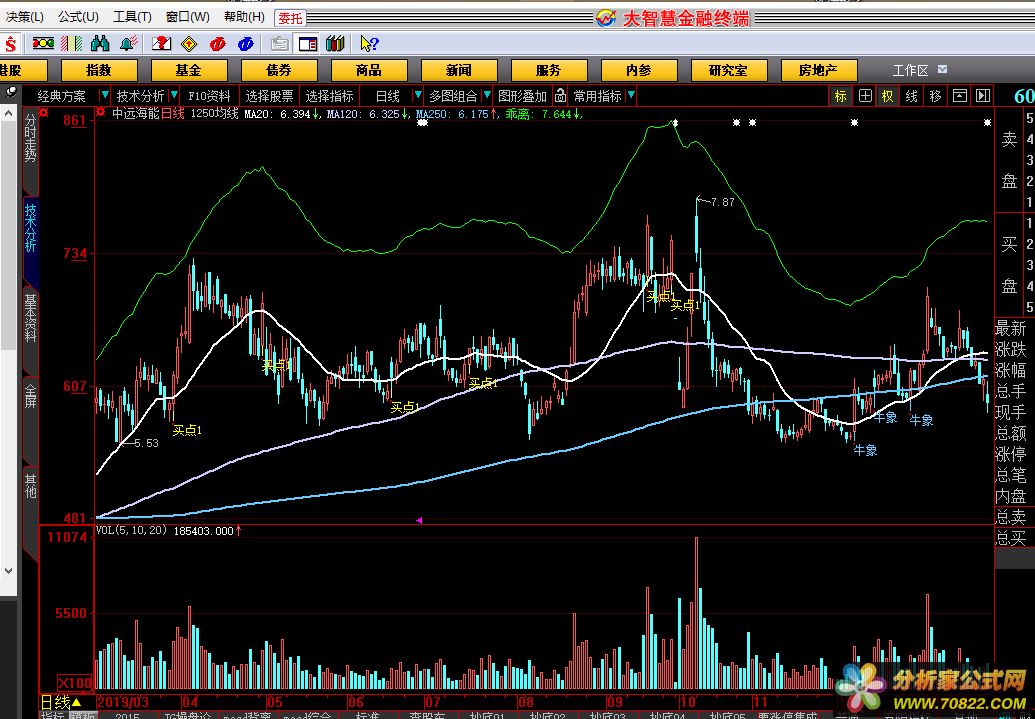Click the 大智慧 logo icon in title
This screenshot has height=719, width=1035.
click(605, 18)
